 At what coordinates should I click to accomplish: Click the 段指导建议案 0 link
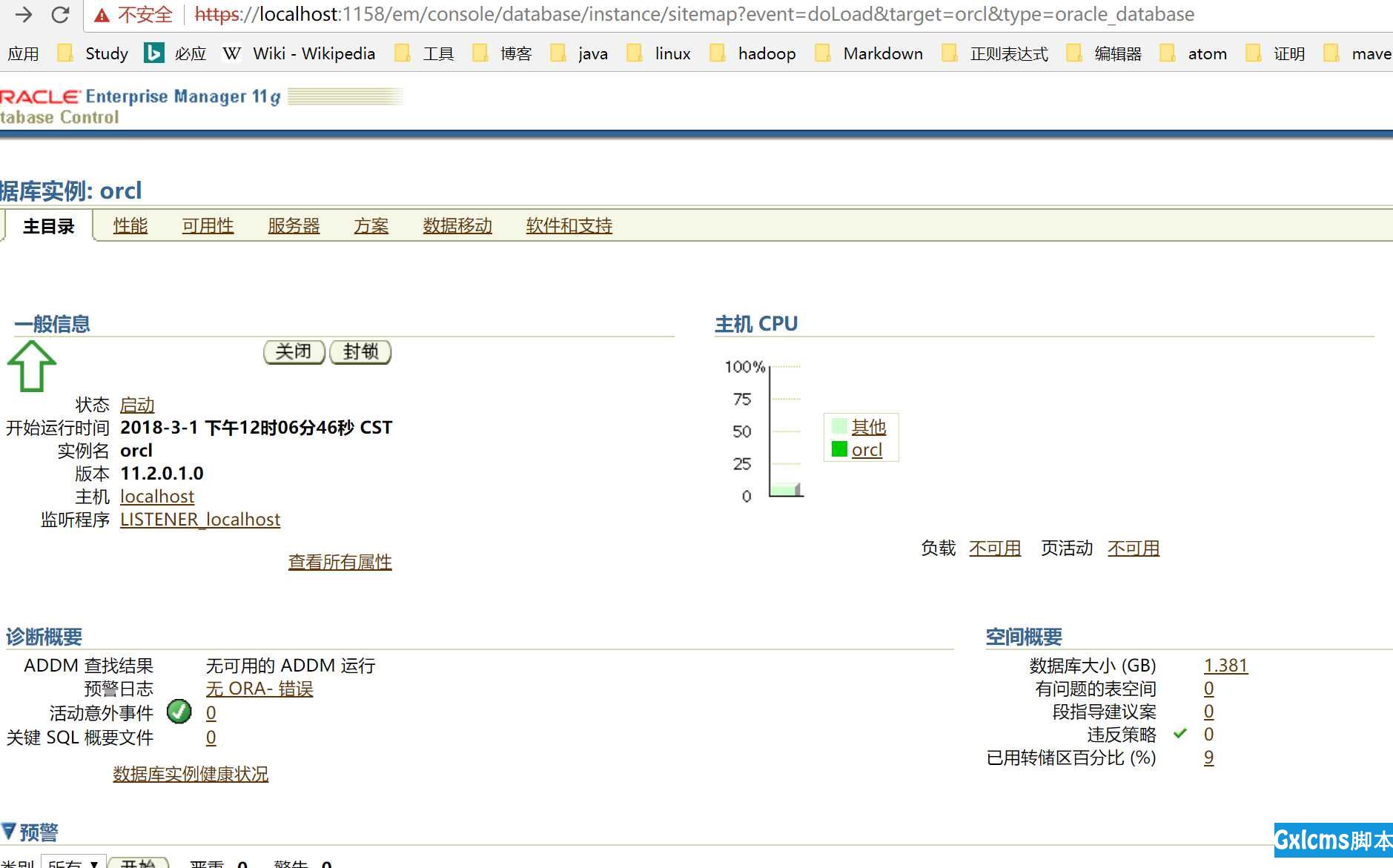click(x=1209, y=712)
